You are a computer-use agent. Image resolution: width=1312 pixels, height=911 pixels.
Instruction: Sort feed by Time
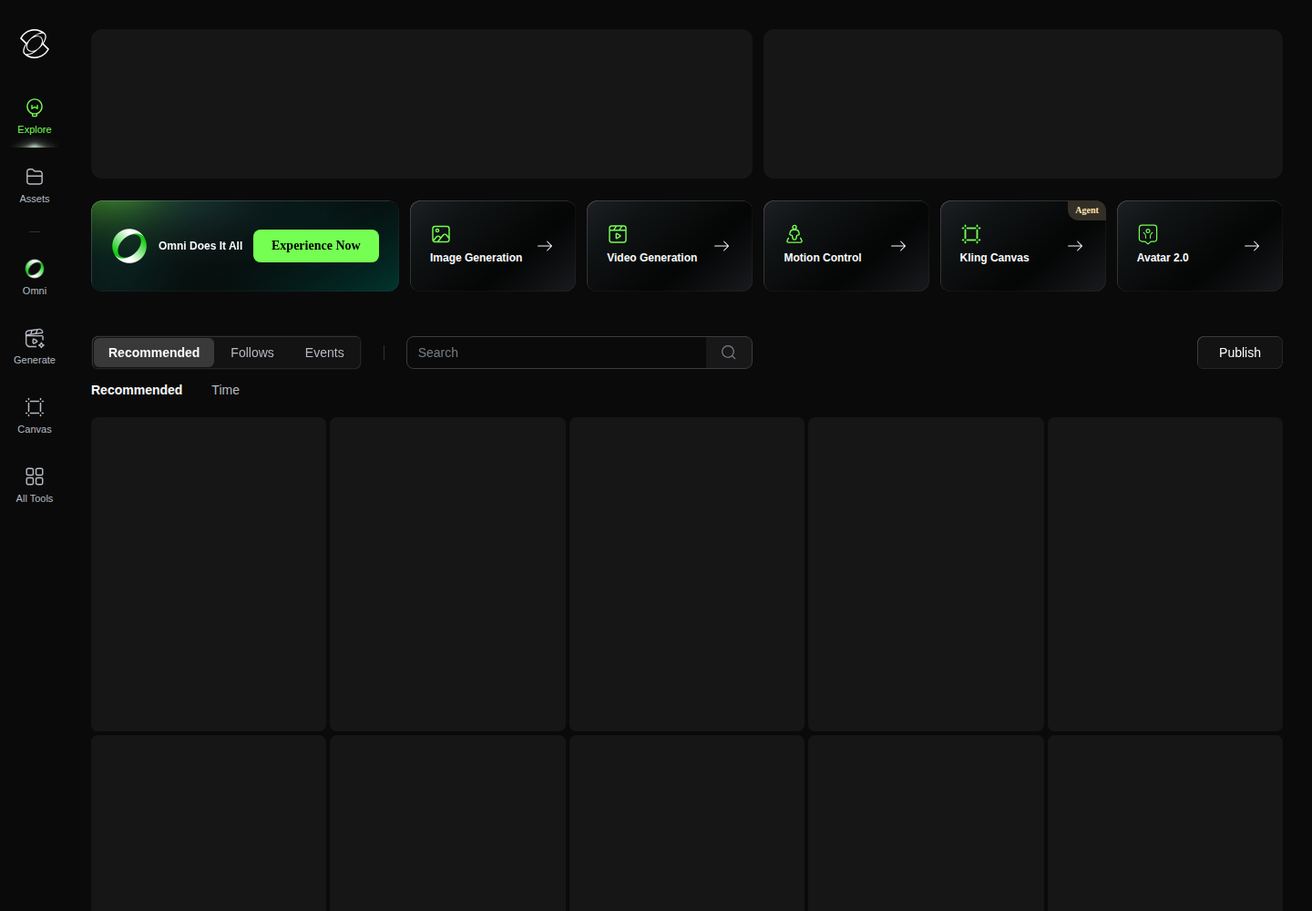click(225, 390)
